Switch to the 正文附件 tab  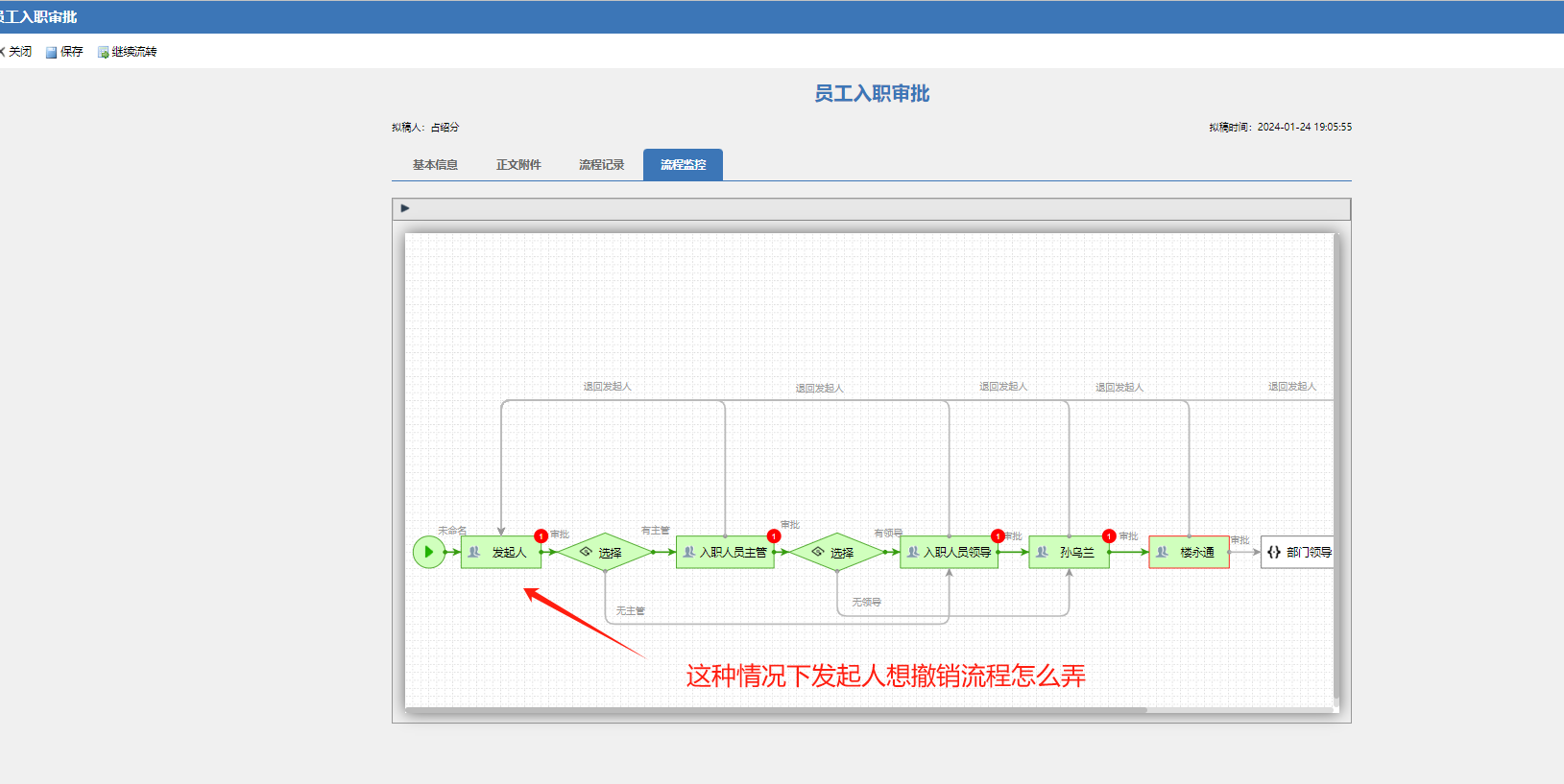pyautogui.click(x=518, y=165)
